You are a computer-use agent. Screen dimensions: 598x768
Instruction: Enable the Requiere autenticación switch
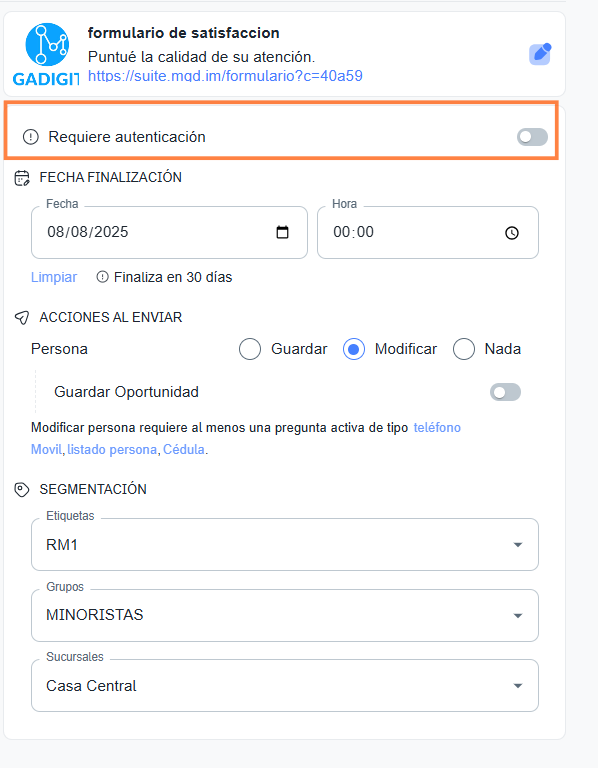(532, 137)
